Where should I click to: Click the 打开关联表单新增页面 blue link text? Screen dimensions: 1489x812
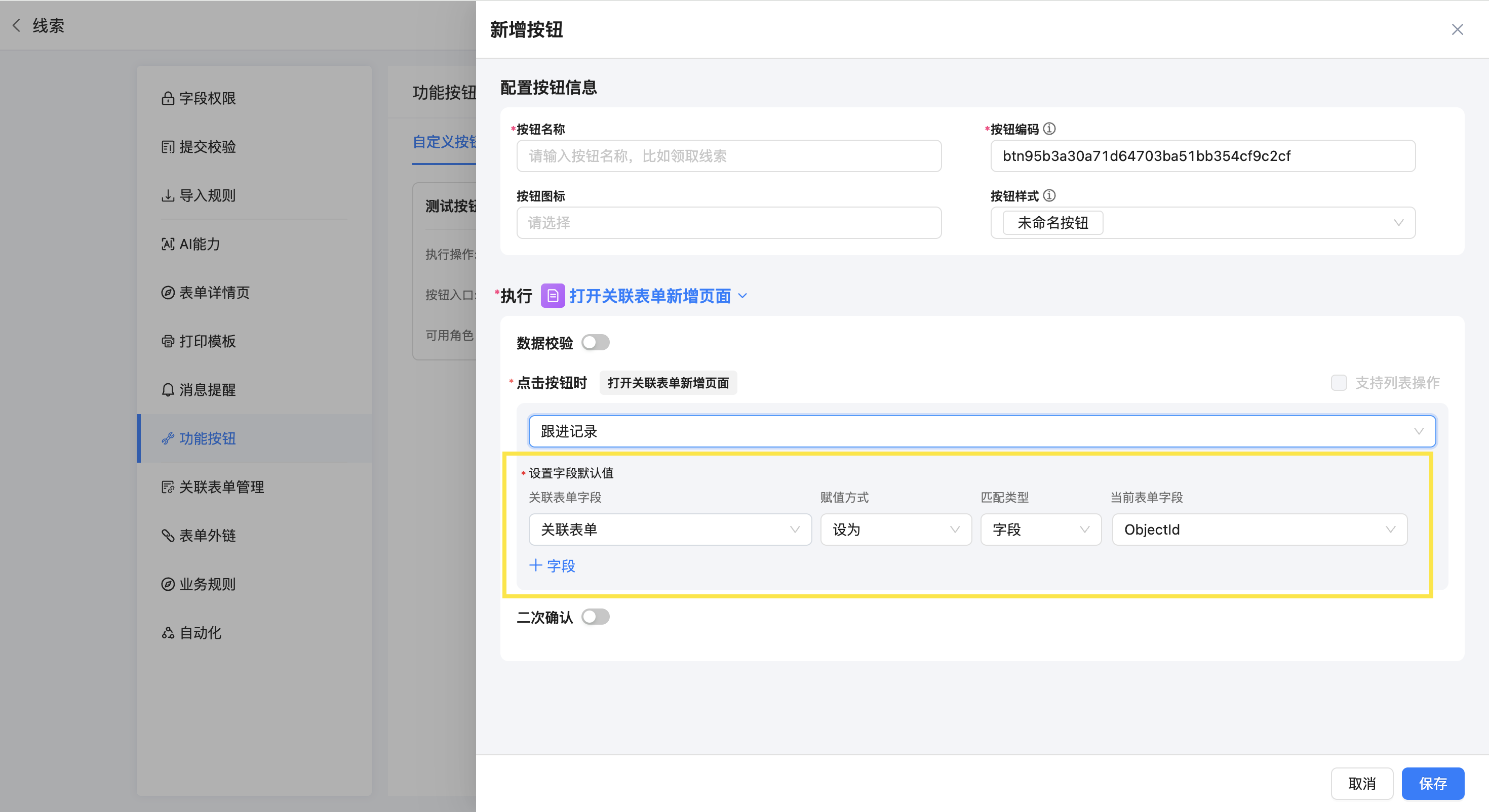point(650,296)
